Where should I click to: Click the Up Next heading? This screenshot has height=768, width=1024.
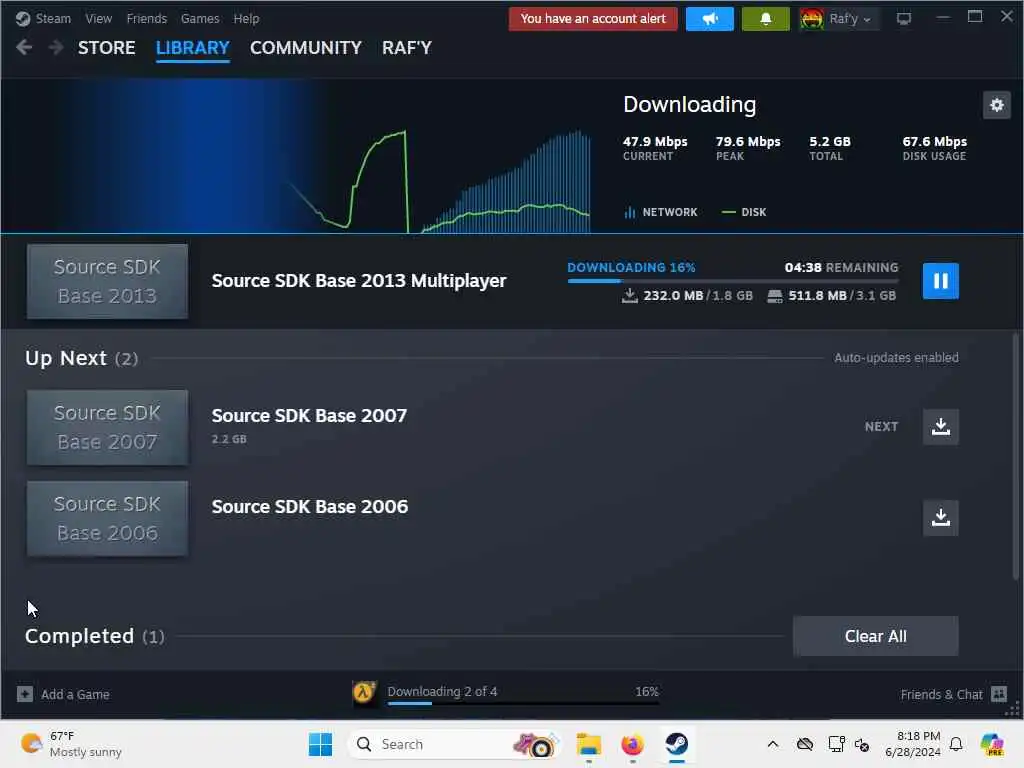(65, 358)
